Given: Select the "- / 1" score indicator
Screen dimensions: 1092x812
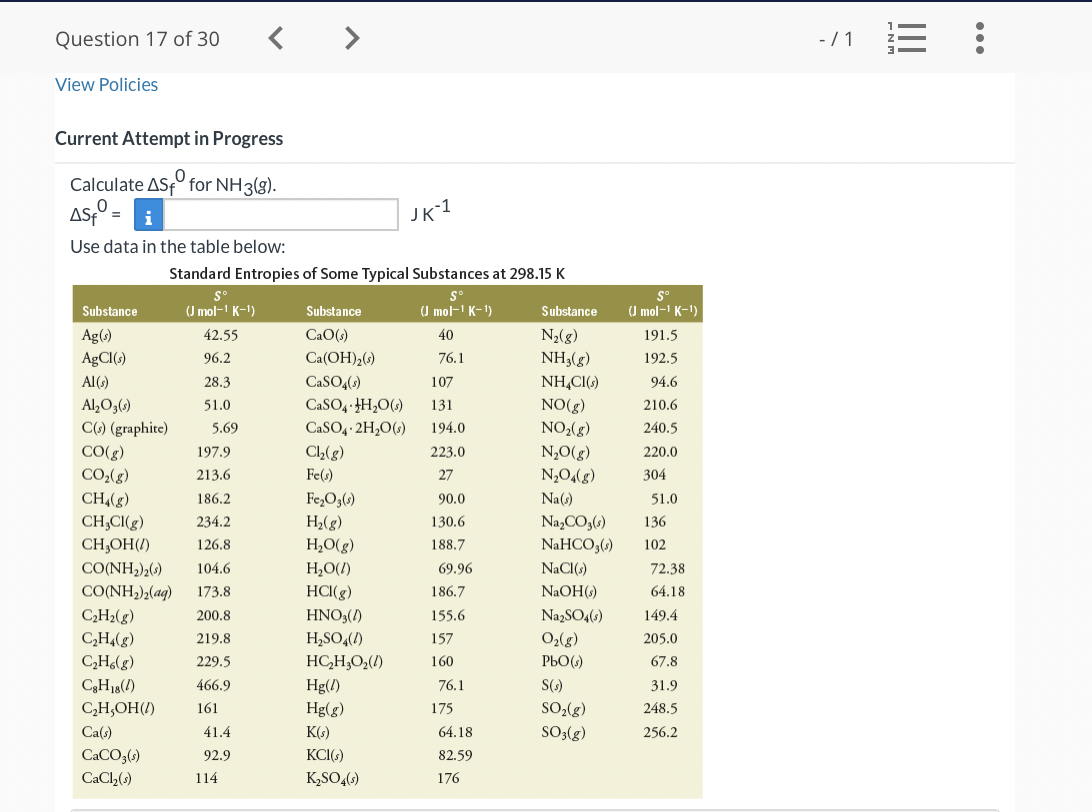Looking at the screenshot, I should point(836,38).
